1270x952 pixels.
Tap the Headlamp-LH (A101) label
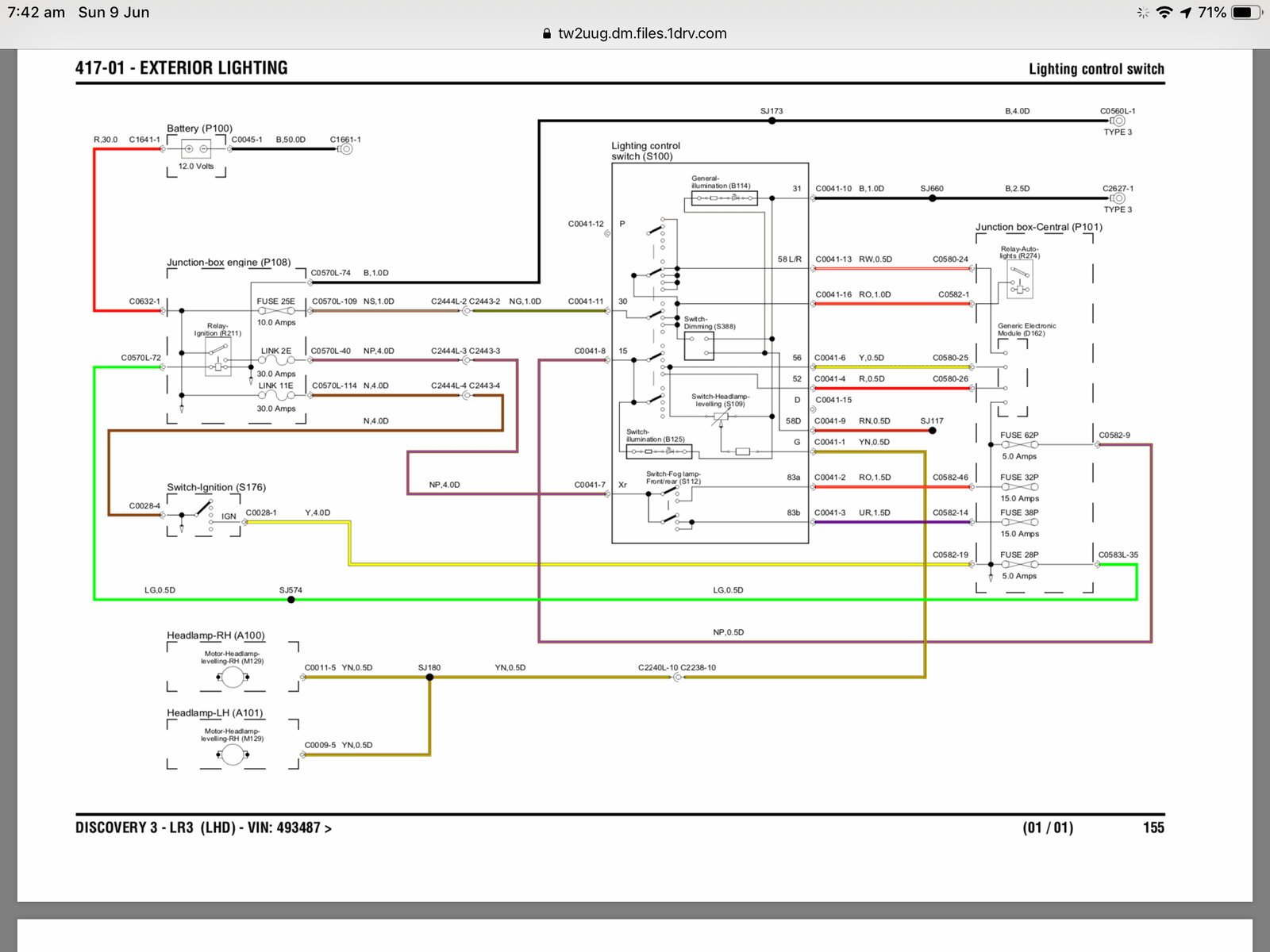[215, 712]
